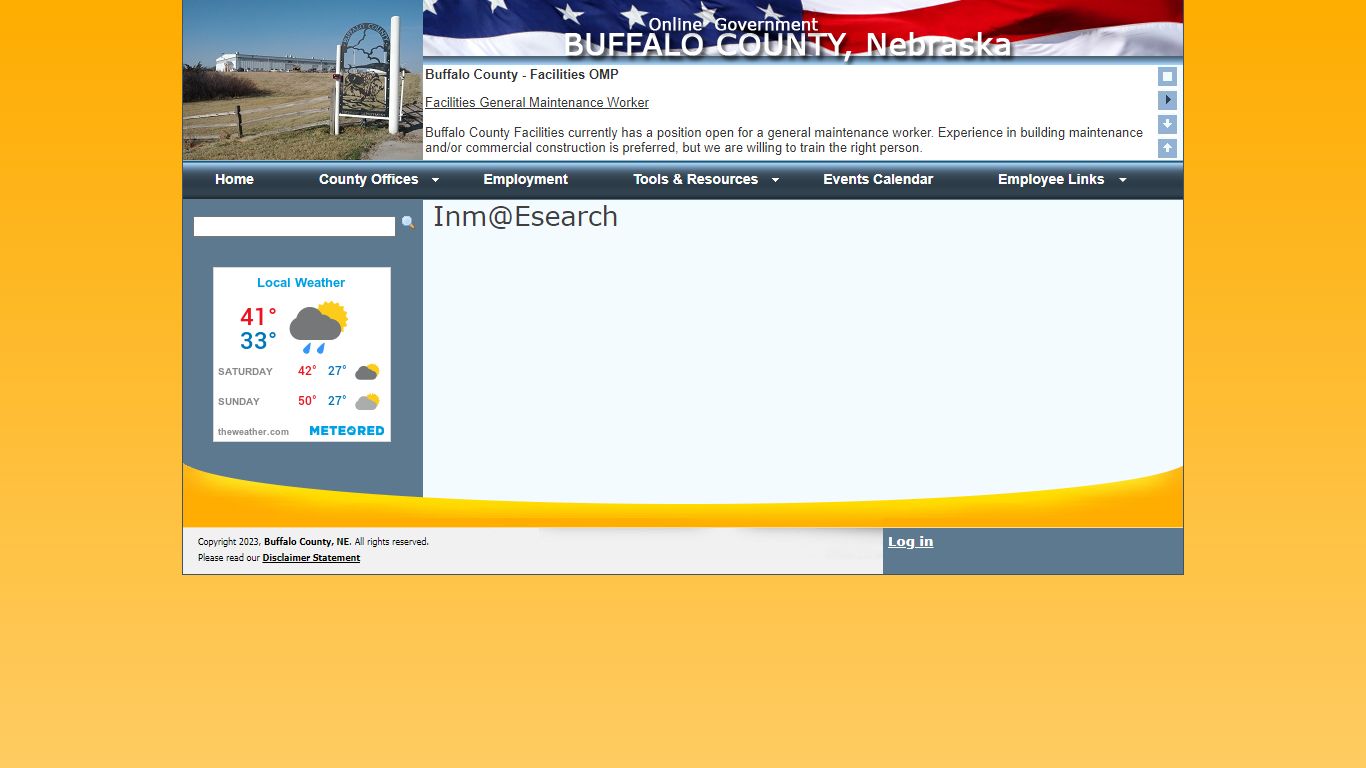Open the Disclaimer Statement link
This screenshot has height=768, width=1366.
click(311, 558)
